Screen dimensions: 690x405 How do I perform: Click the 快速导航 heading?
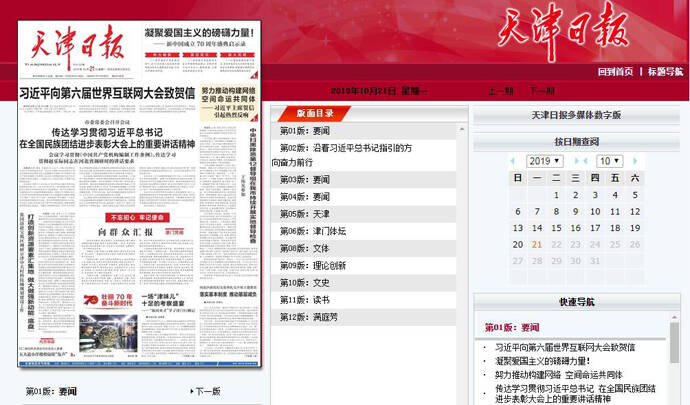(x=576, y=302)
